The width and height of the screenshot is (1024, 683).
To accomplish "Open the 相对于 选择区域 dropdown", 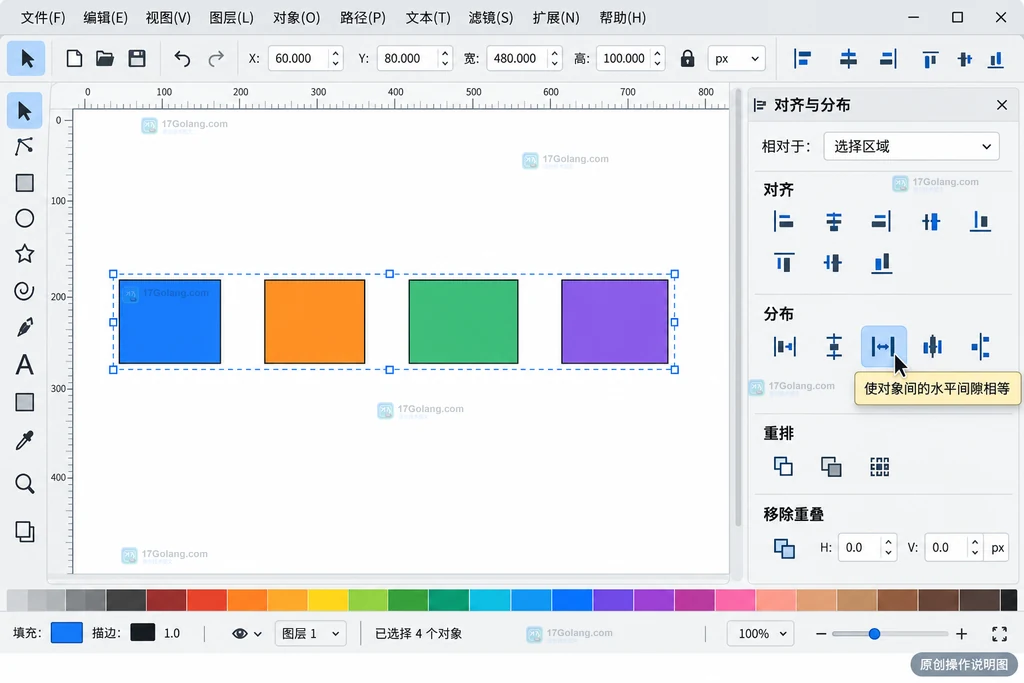I will pyautogui.click(x=911, y=146).
